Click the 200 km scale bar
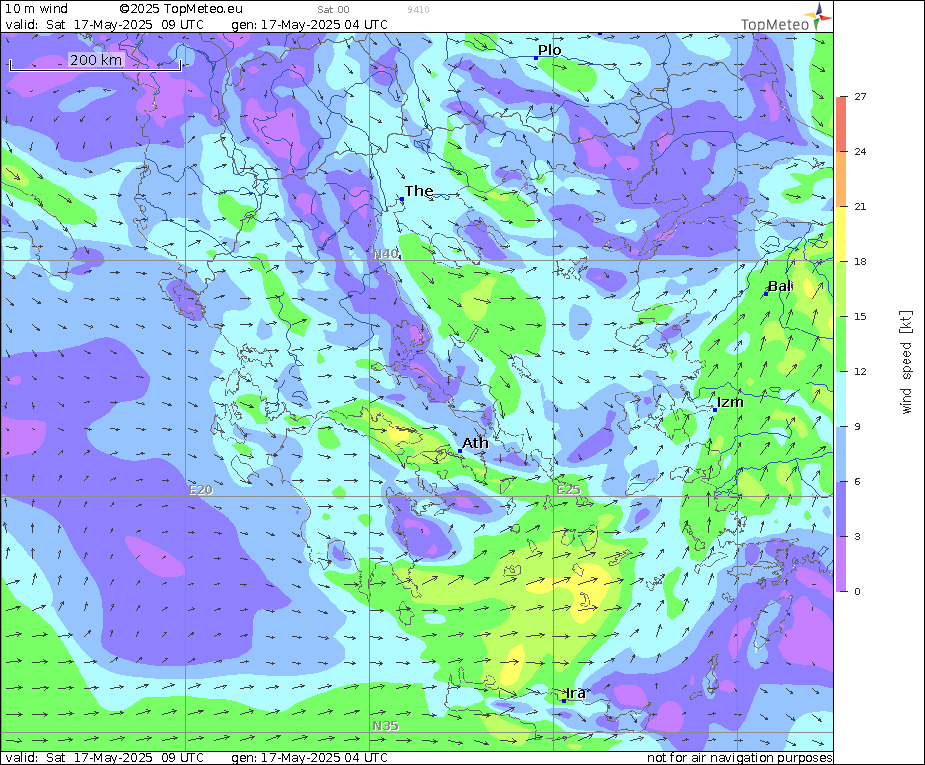The width and height of the screenshot is (925, 765). tap(95, 62)
